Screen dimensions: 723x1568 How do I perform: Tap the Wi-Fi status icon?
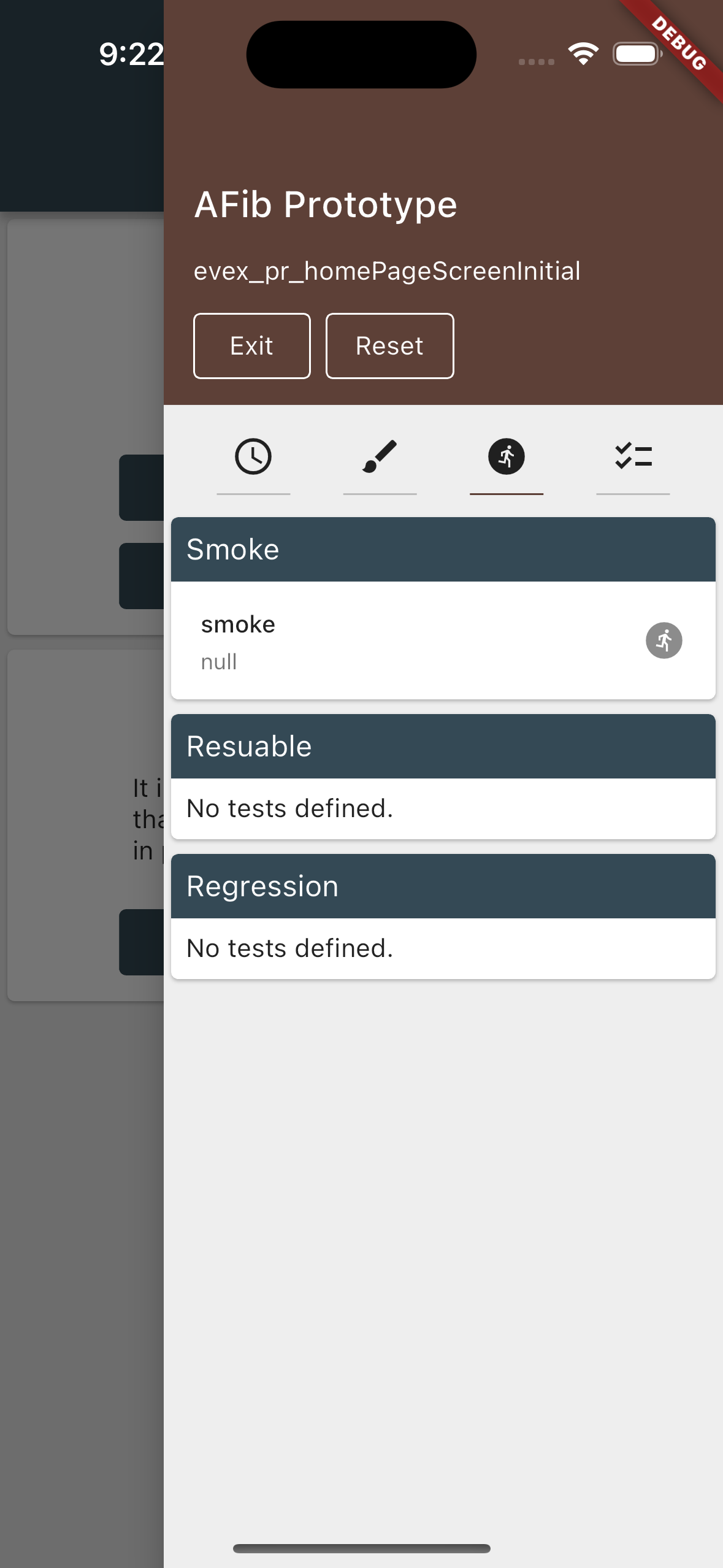[583, 54]
